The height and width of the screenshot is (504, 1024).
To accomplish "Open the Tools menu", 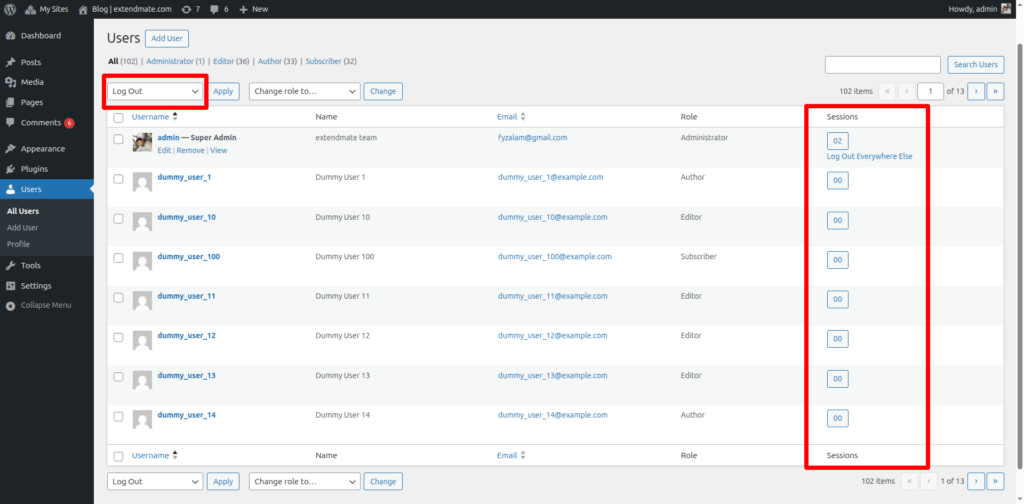I will (30, 266).
